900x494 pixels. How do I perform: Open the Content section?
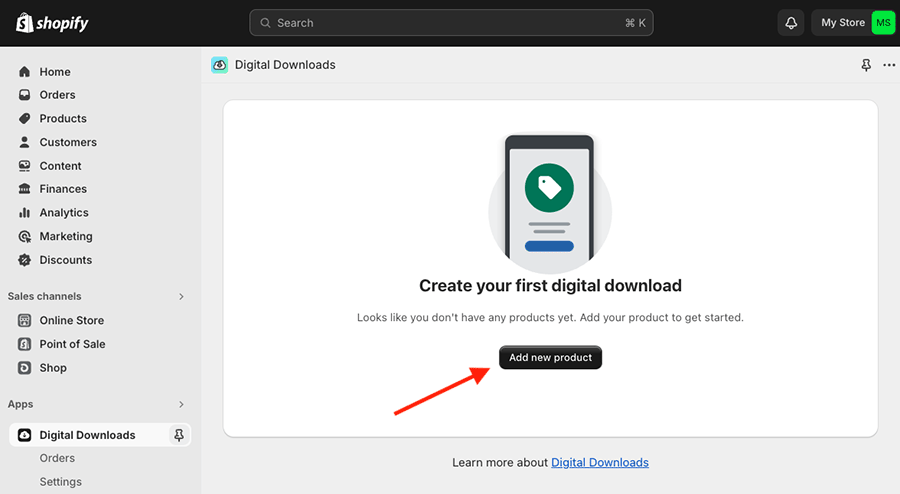pyautogui.click(x=60, y=166)
